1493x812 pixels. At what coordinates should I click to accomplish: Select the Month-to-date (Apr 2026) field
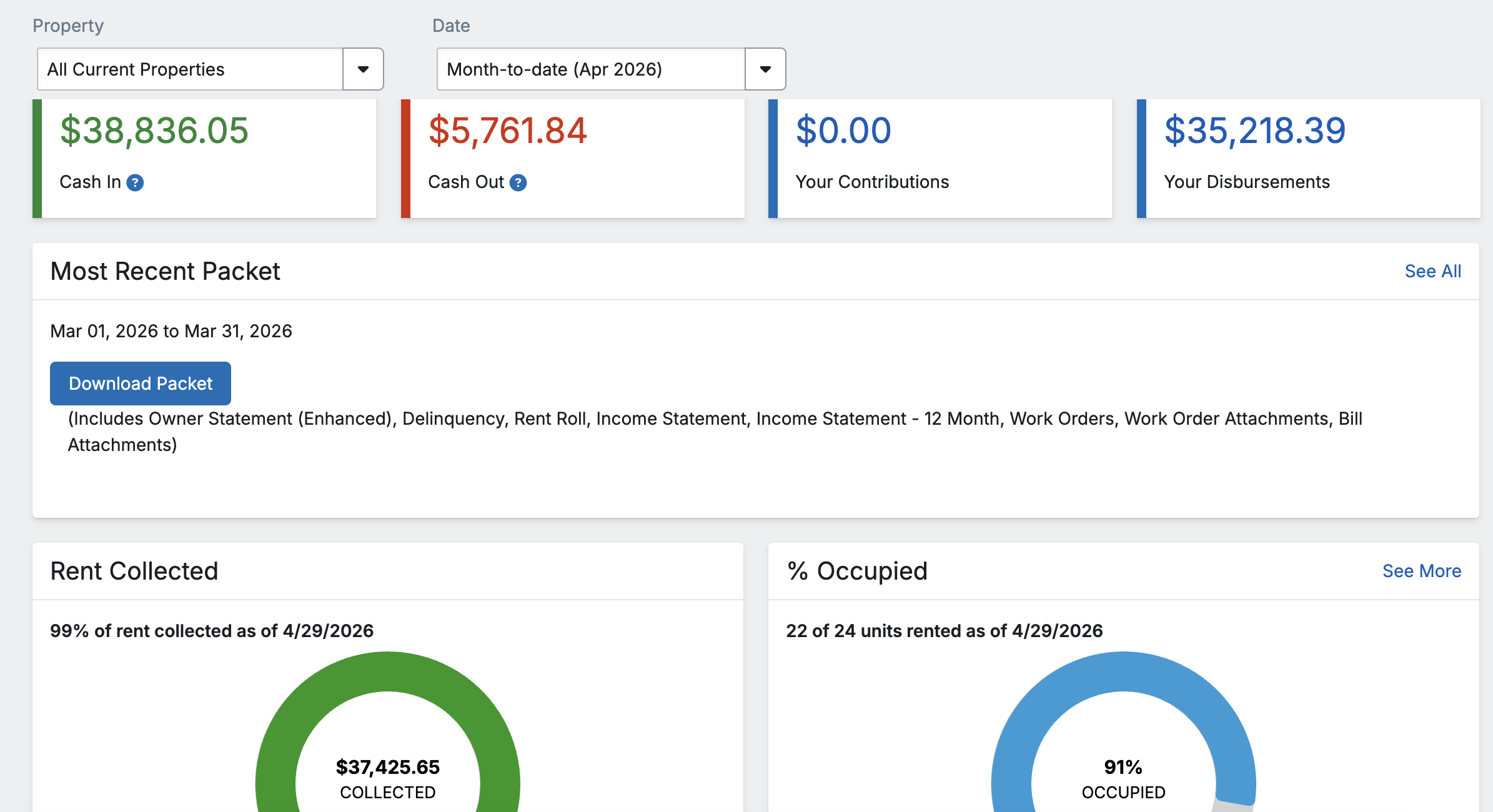coord(591,69)
